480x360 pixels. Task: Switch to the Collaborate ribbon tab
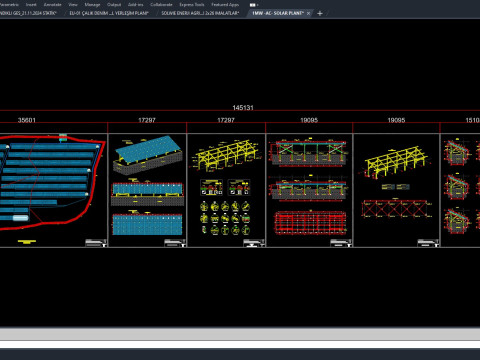[x=161, y=5]
